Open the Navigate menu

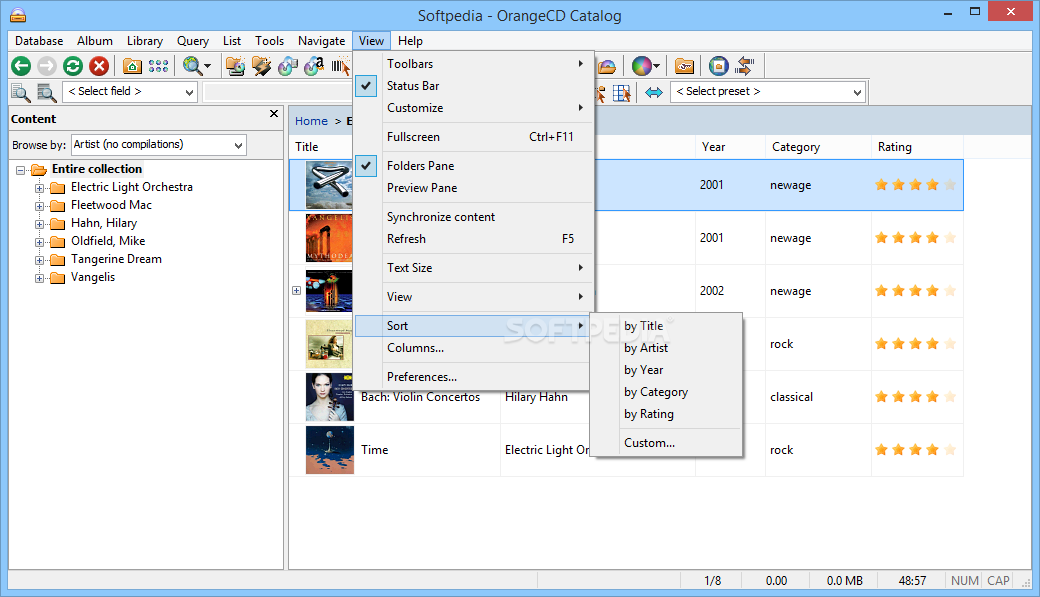pyautogui.click(x=321, y=40)
